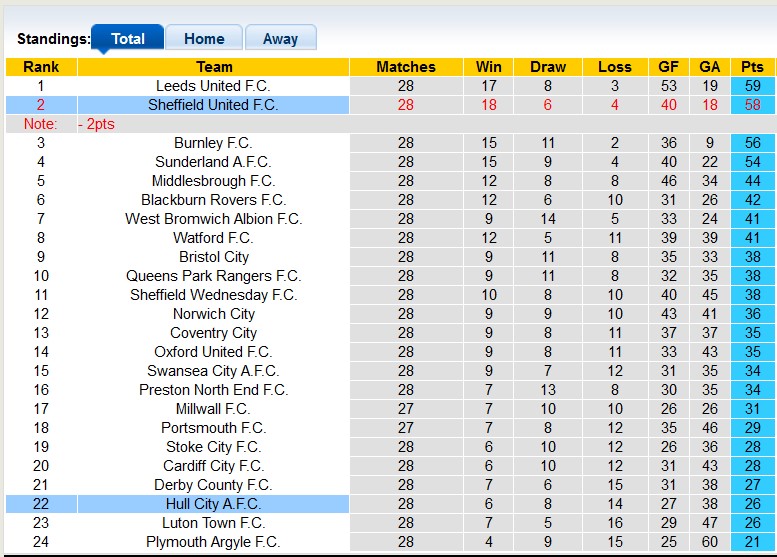The width and height of the screenshot is (777, 557).
Task: Select Burnley F.C. in the table
Action: coord(213,143)
